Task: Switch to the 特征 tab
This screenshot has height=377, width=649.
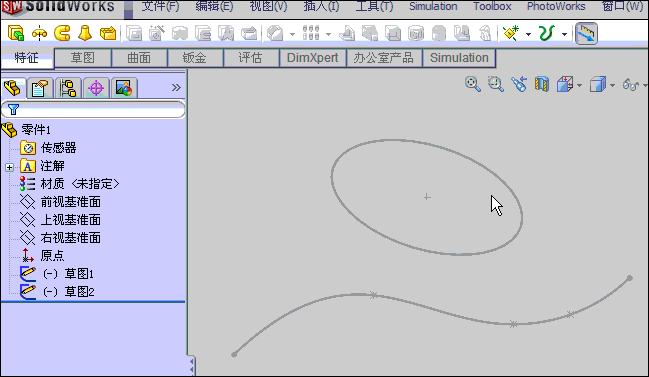Action: coord(27,58)
